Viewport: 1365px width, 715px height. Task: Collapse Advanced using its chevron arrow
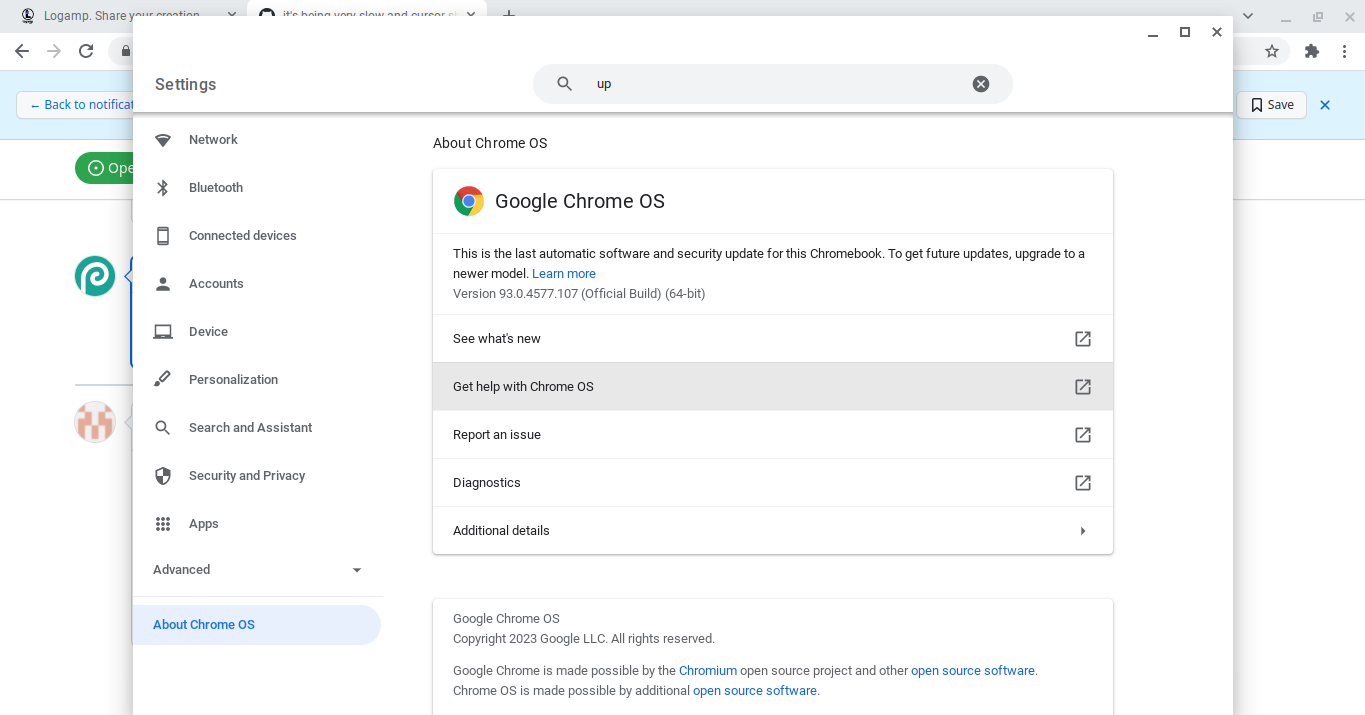click(x=356, y=570)
